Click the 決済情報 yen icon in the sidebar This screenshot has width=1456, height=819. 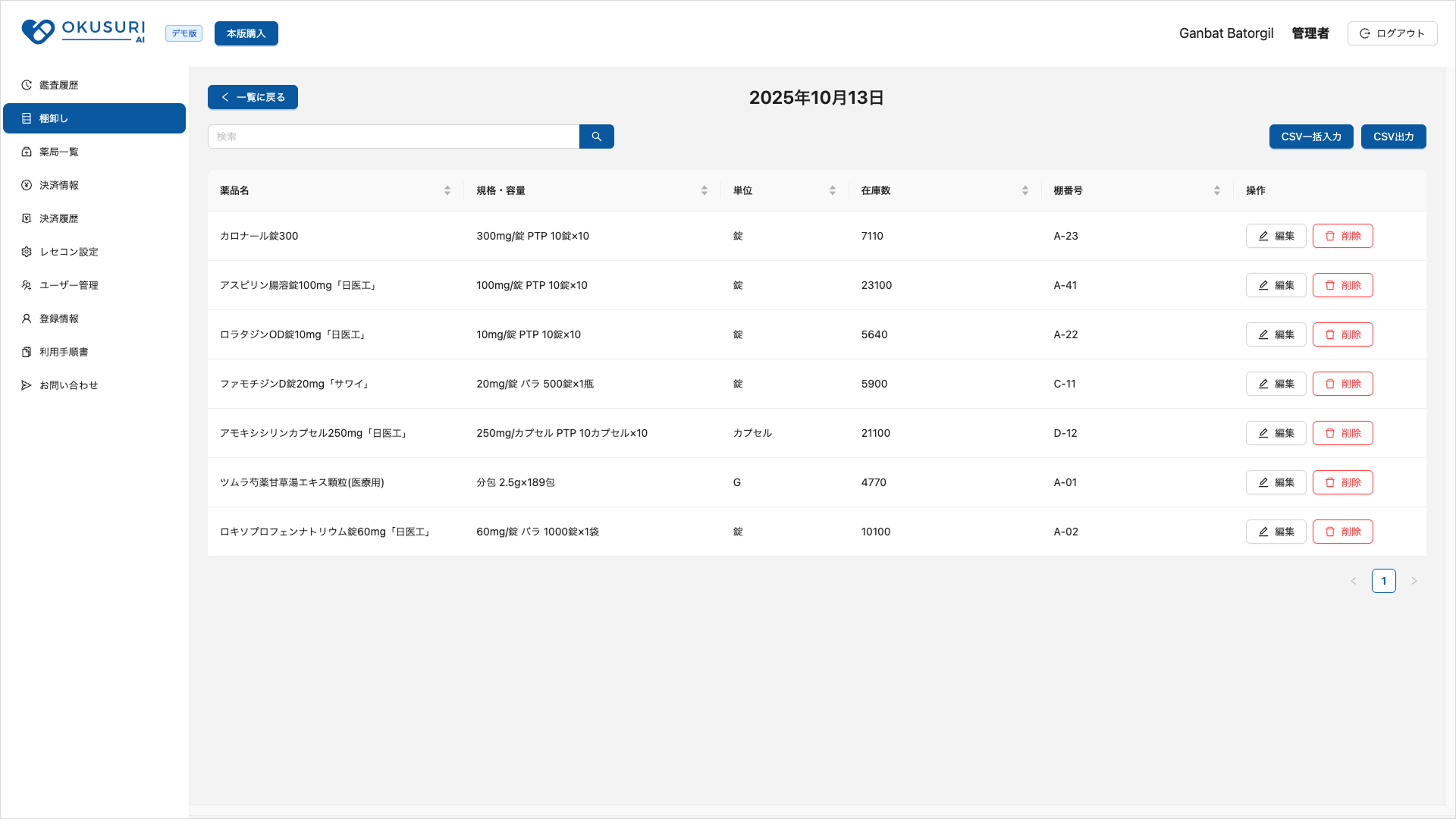click(27, 185)
